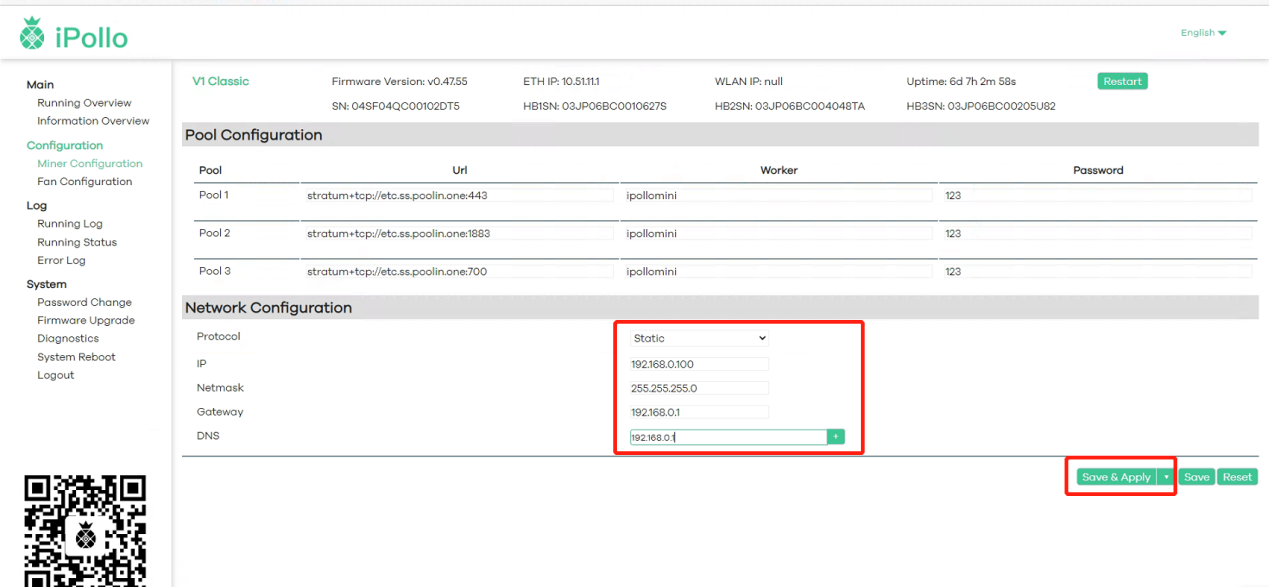View the Error Log page
The image size is (1269, 587).
[x=61, y=261]
